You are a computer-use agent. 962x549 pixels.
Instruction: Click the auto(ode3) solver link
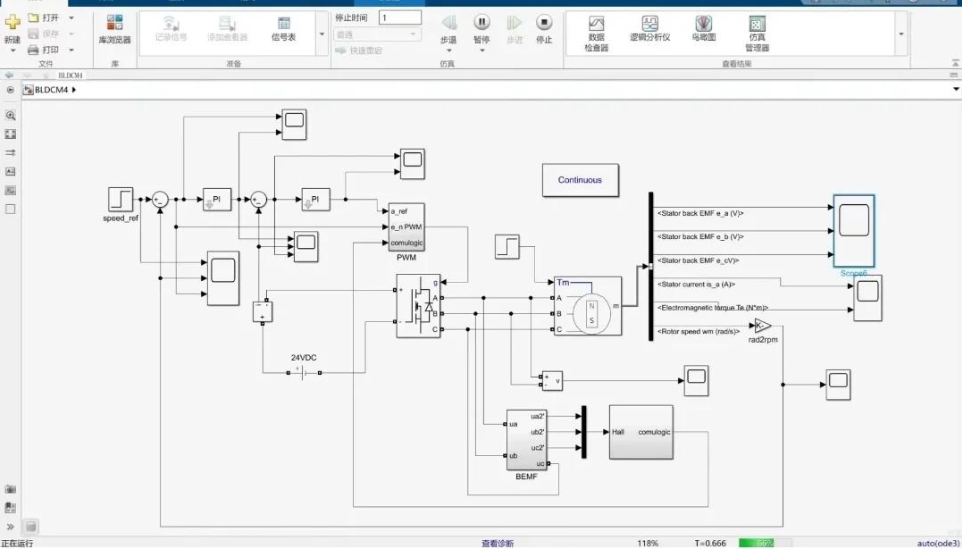[937, 543]
